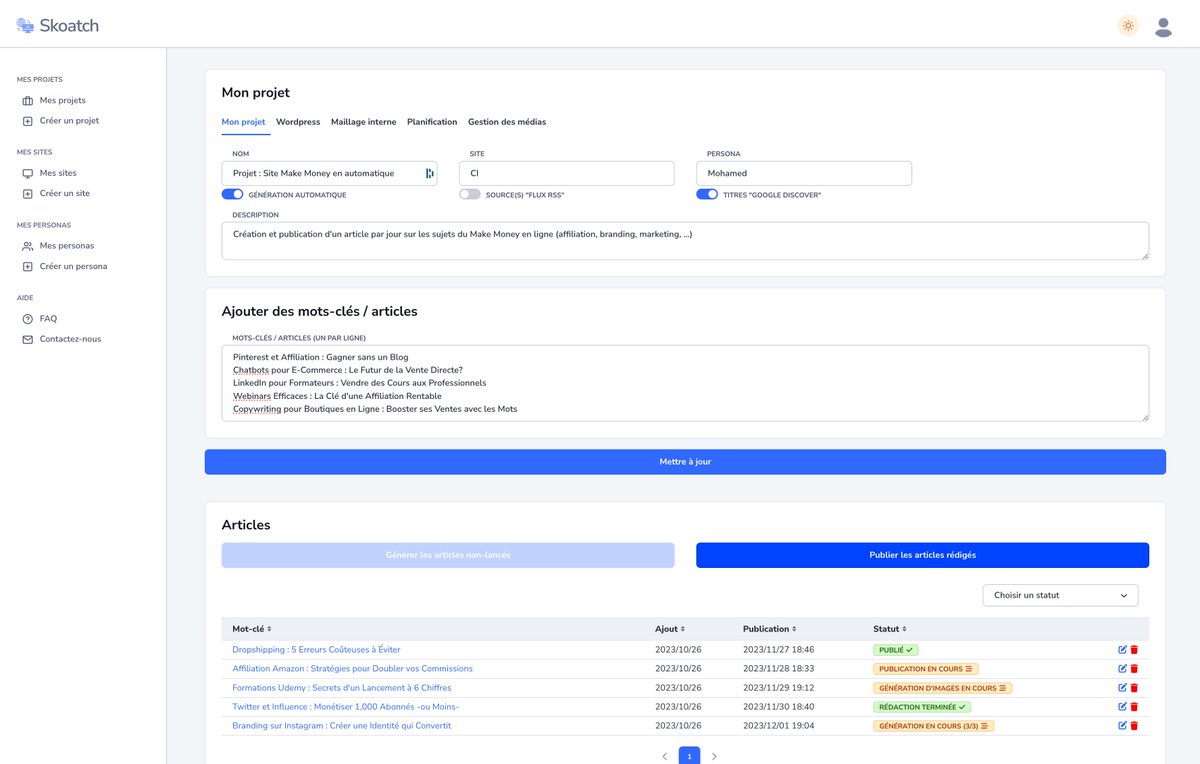Click the Rédaction terminée badge

click(x=923, y=707)
